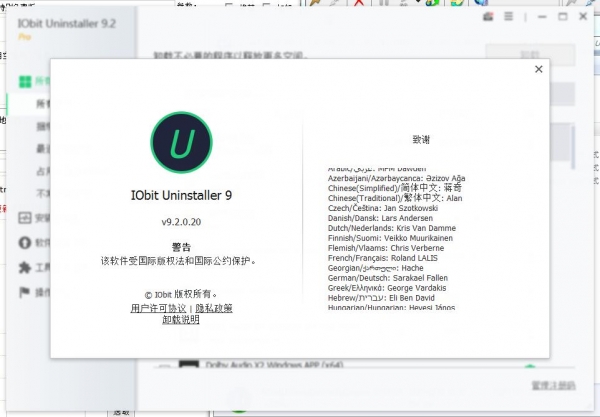Click the French credits row Roland LALIS
Screen dimensions: 600x417
pos(383,258)
